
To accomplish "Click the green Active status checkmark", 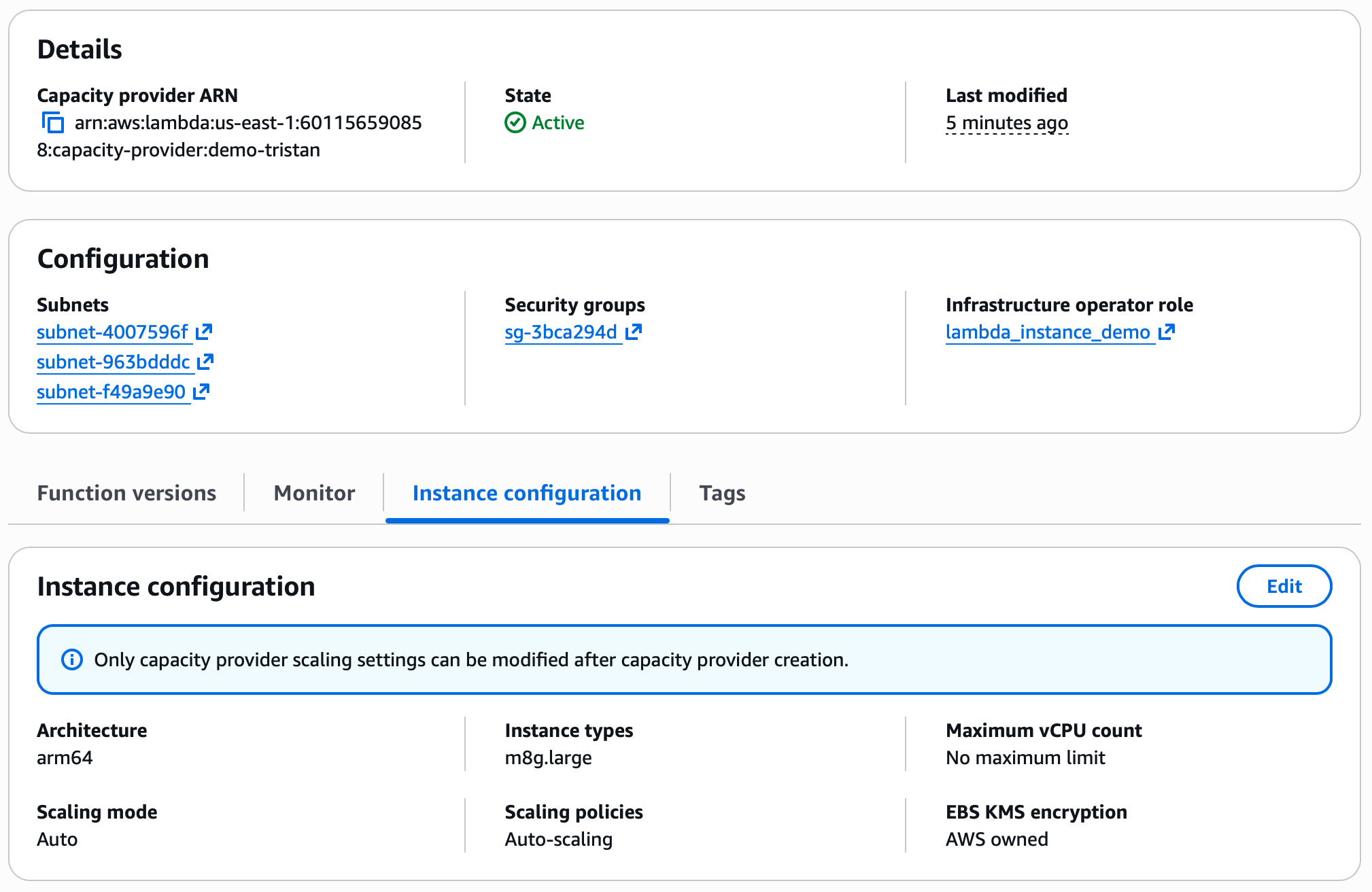I will (515, 123).
